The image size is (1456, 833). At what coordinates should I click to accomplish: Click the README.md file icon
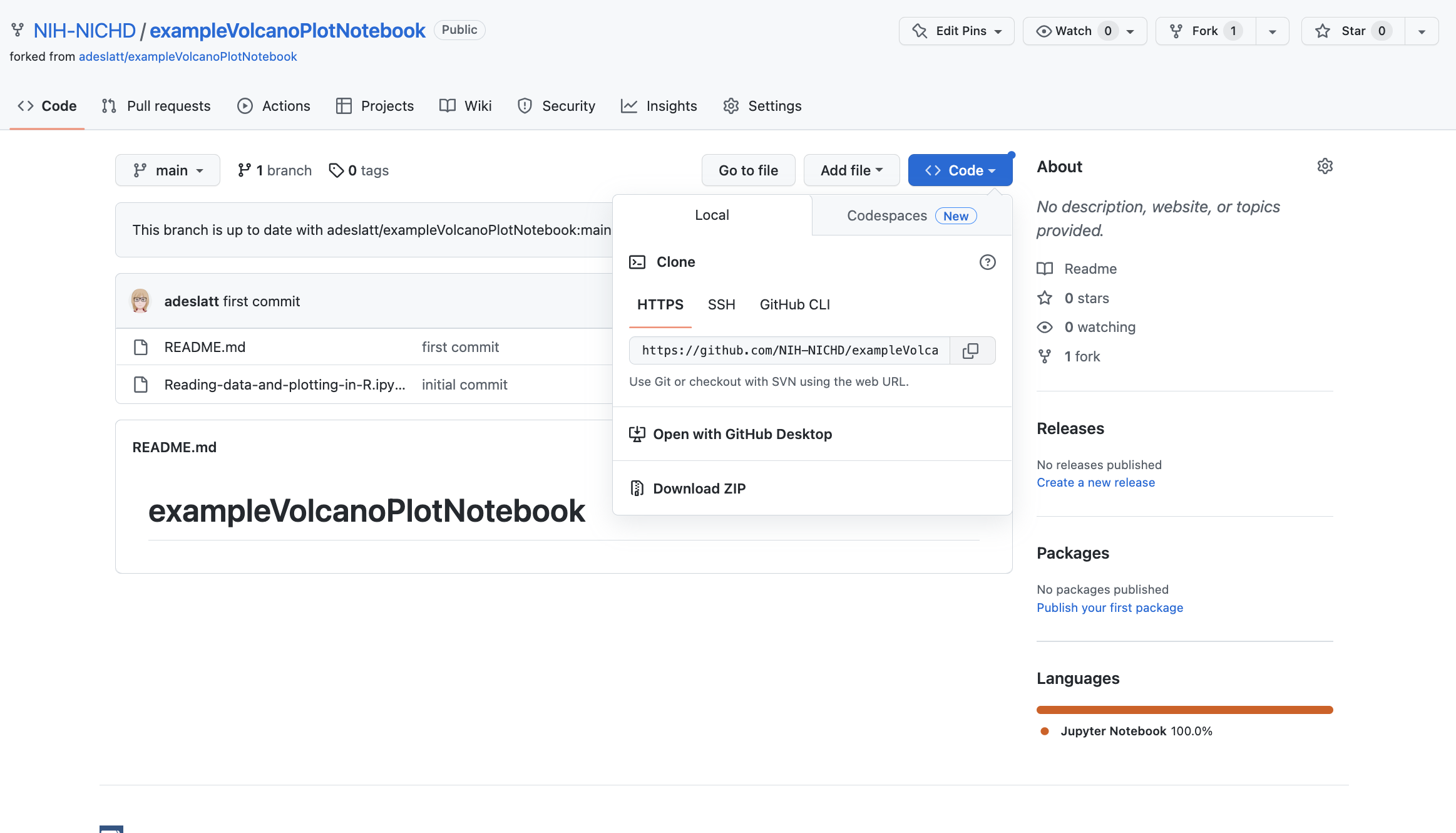(141, 347)
